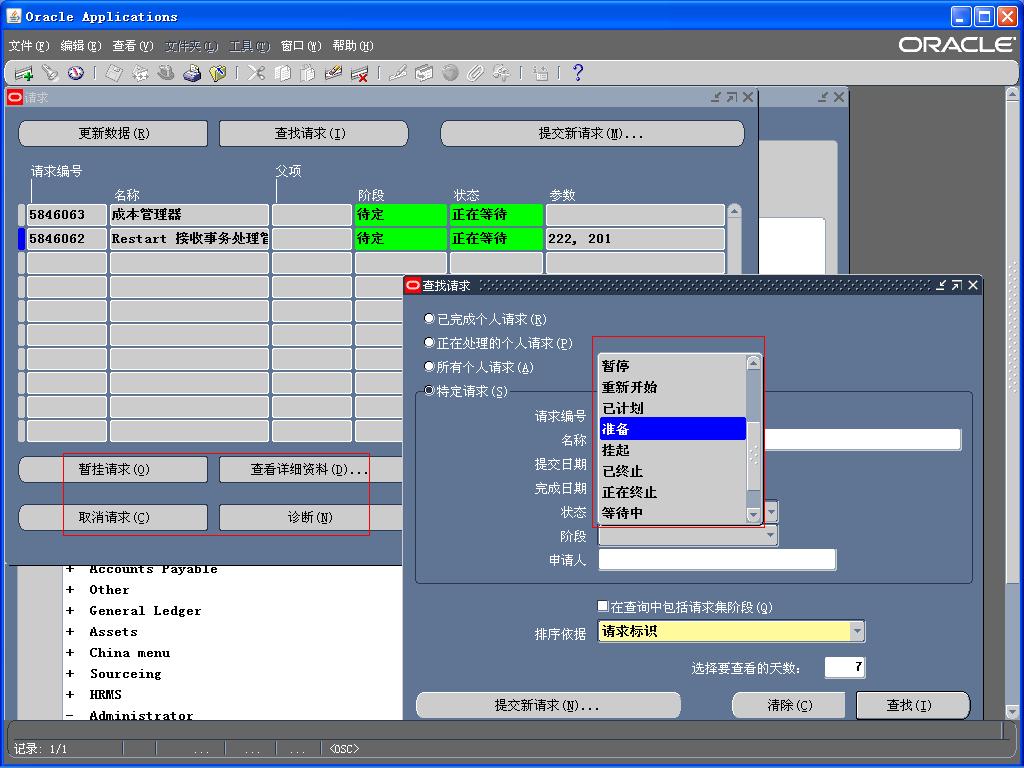The height and width of the screenshot is (768, 1024).
Task: Click the Edit Field pencil icon
Action: [397, 73]
